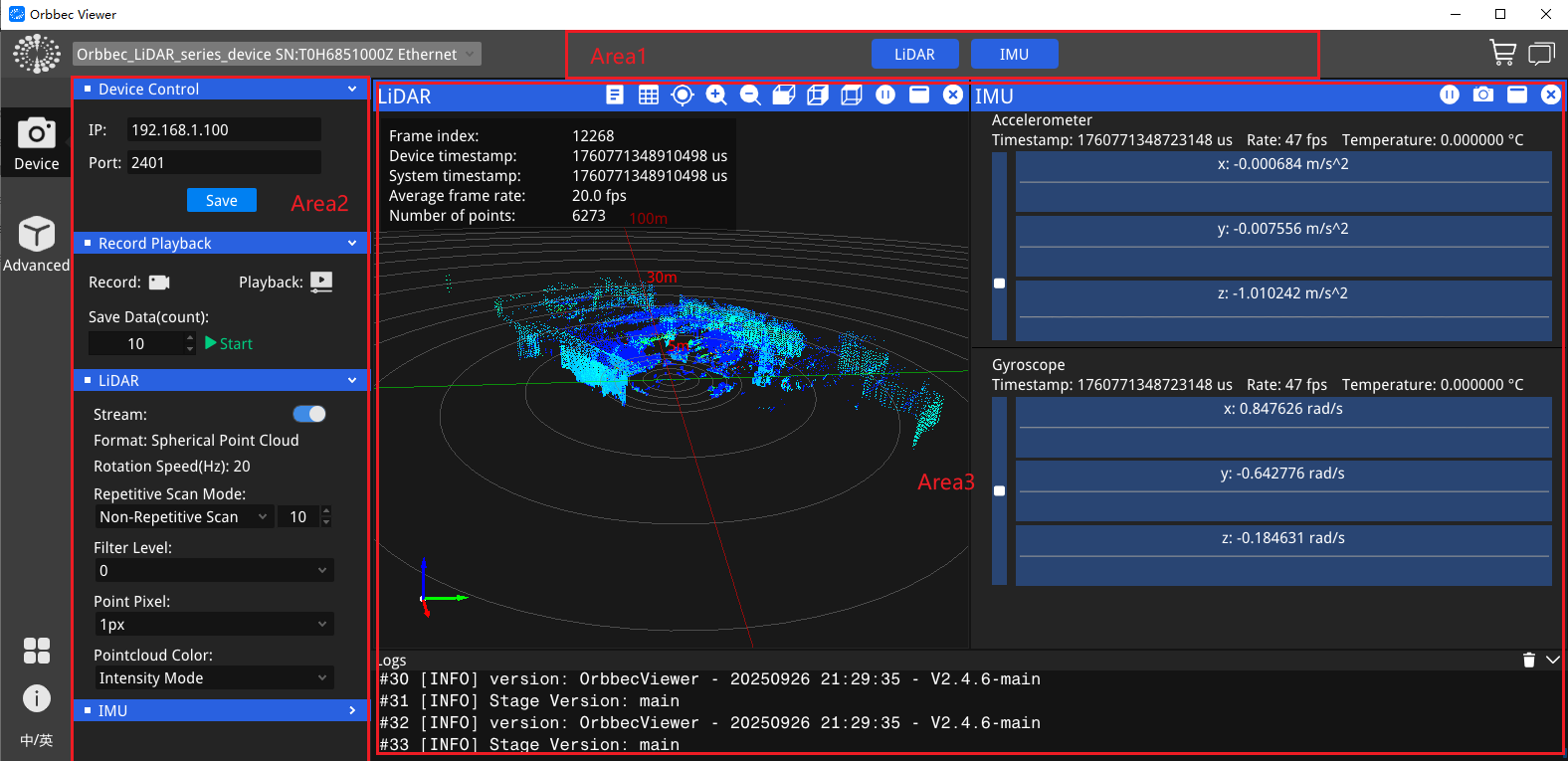The image size is (1568, 761).
Task: Click the Record camera icon
Action: pyautogui.click(x=159, y=283)
